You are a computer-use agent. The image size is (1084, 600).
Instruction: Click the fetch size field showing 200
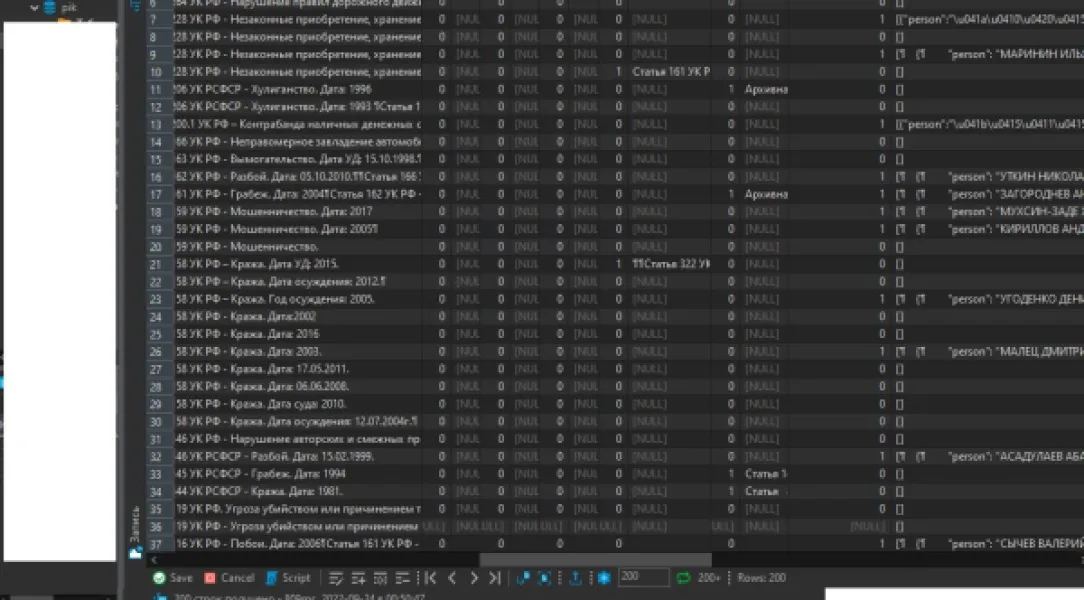(x=644, y=577)
